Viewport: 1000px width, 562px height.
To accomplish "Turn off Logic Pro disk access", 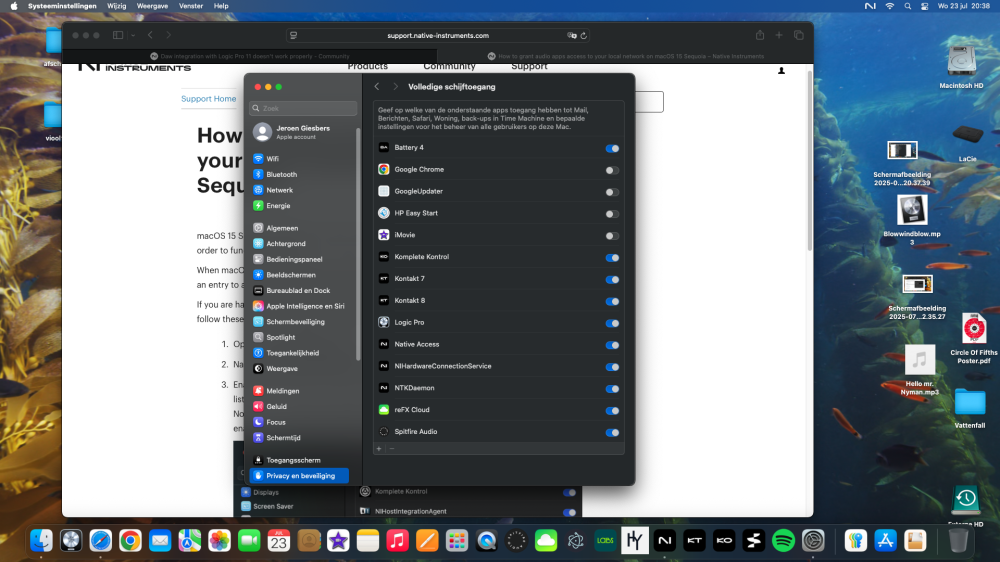I will point(612,323).
